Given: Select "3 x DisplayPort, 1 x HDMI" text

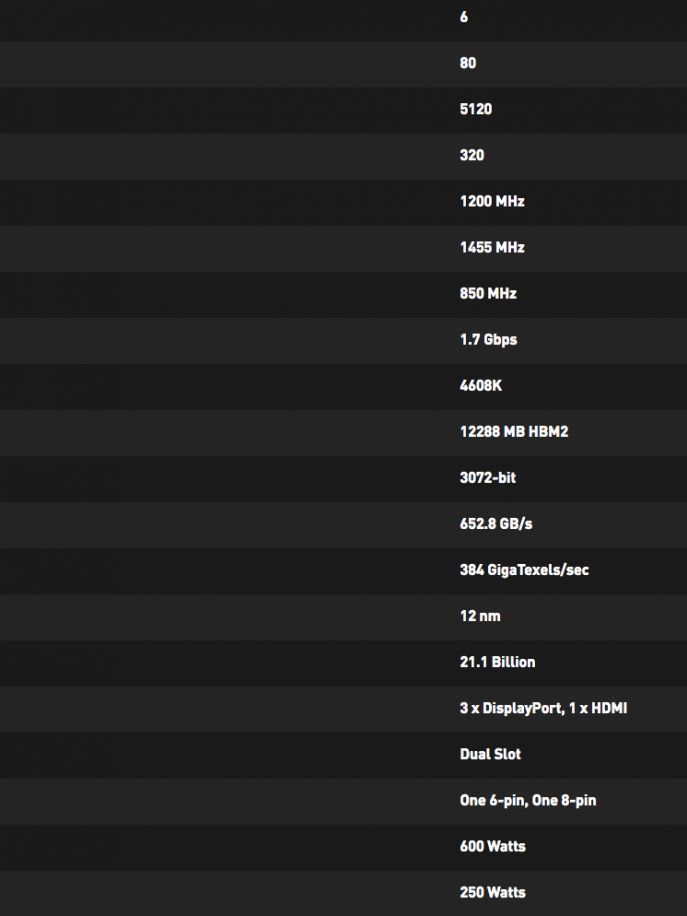Looking at the screenshot, I should (543, 707).
